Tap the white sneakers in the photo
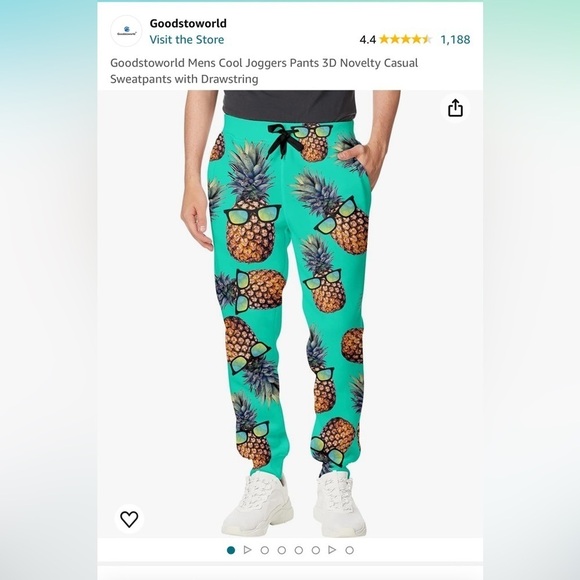Screen dimensions: 580x580 point(294,504)
